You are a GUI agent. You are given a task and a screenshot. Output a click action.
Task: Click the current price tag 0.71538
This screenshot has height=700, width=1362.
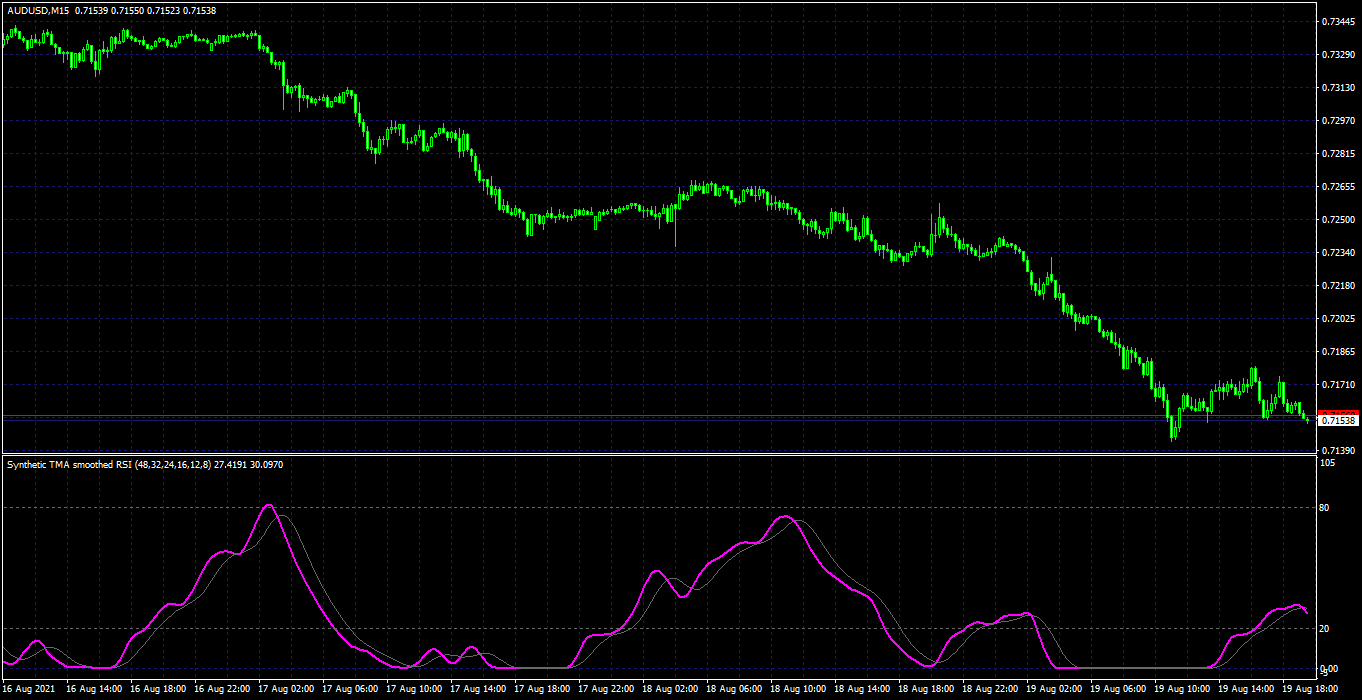point(1338,421)
